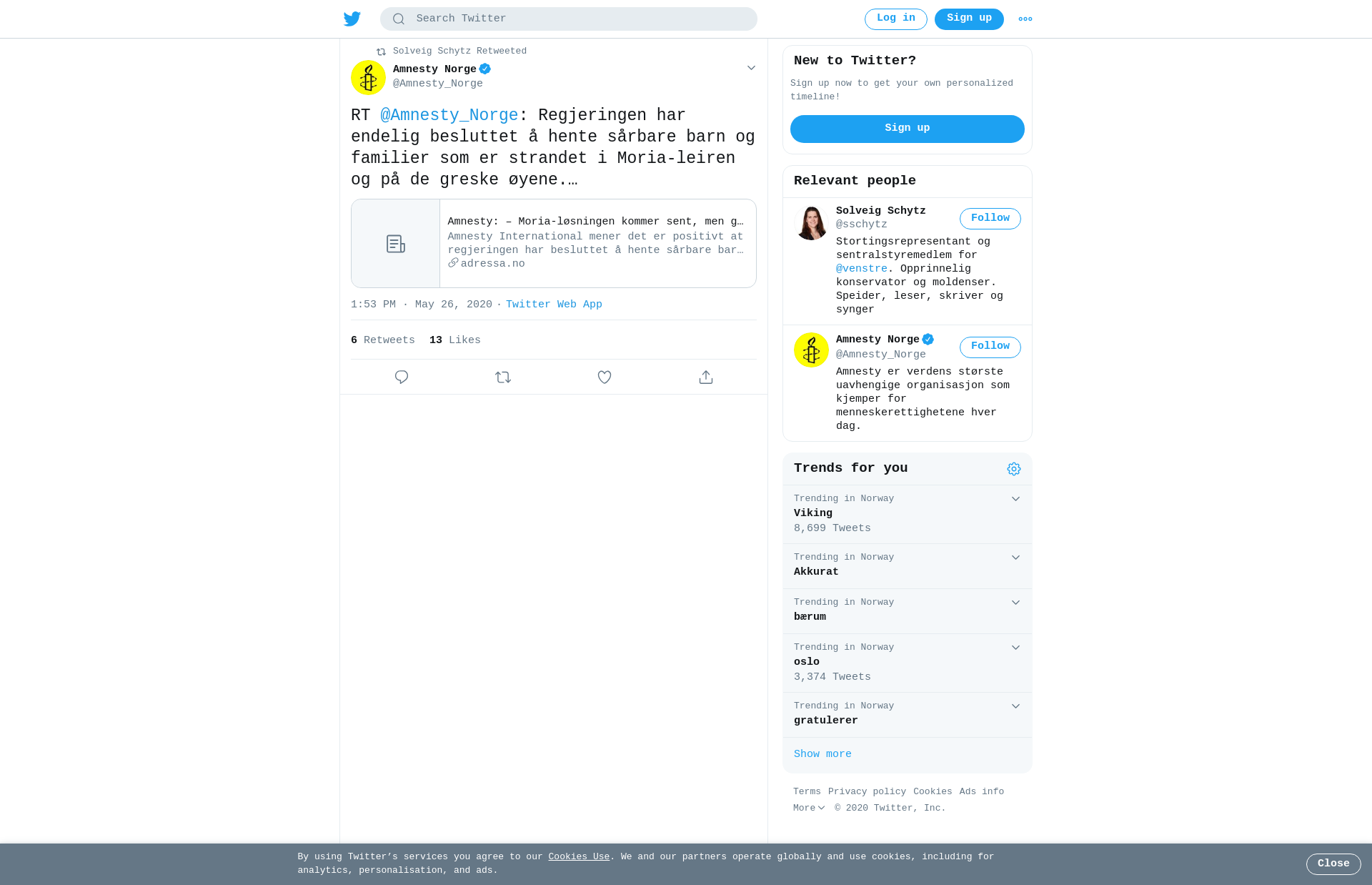This screenshot has width=1372, height=885.
Task: Click the retweet icon under the tweet
Action: (x=503, y=377)
